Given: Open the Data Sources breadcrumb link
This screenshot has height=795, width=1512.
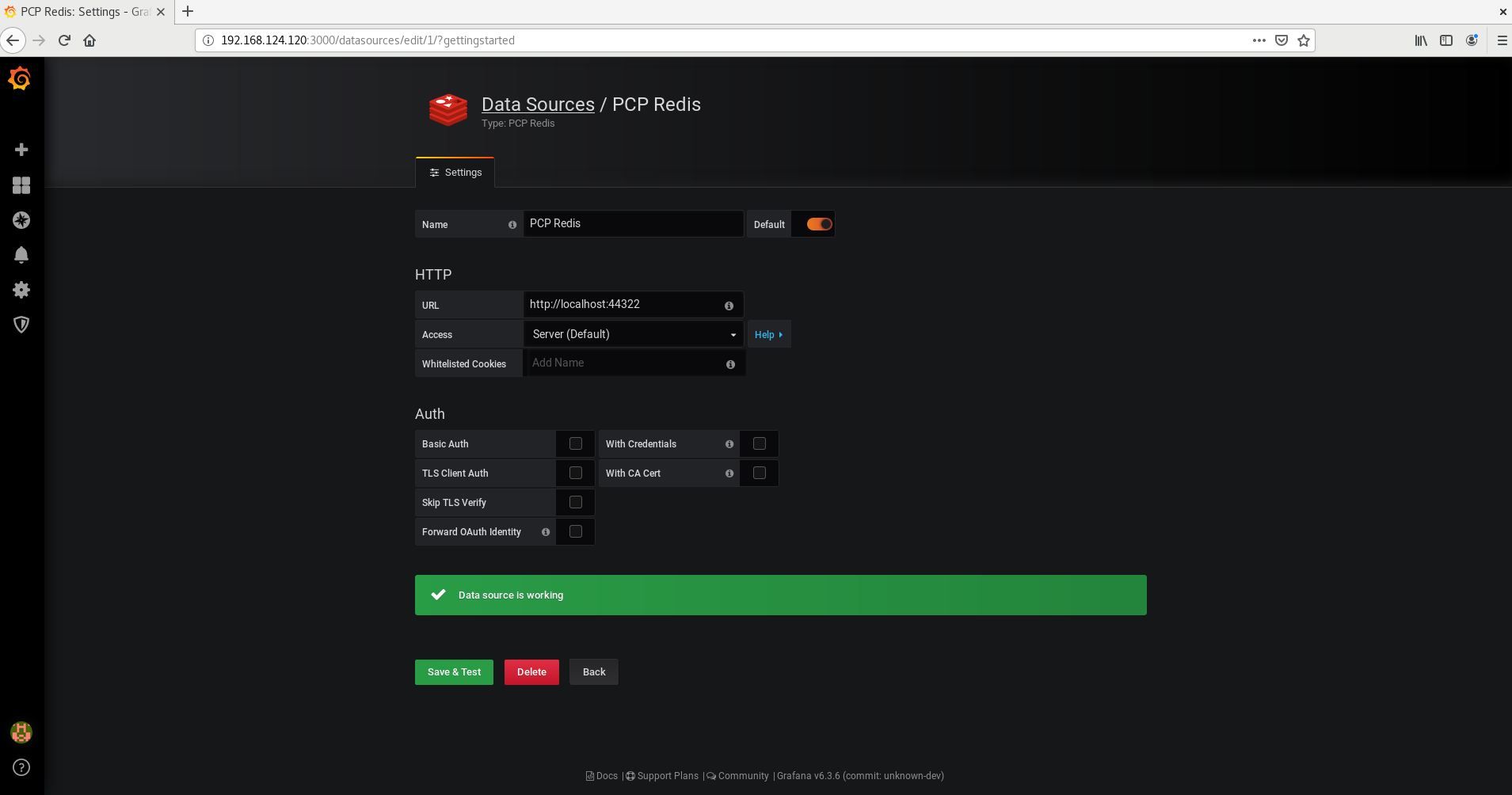Looking at the screenshot, I should (538, 105).
